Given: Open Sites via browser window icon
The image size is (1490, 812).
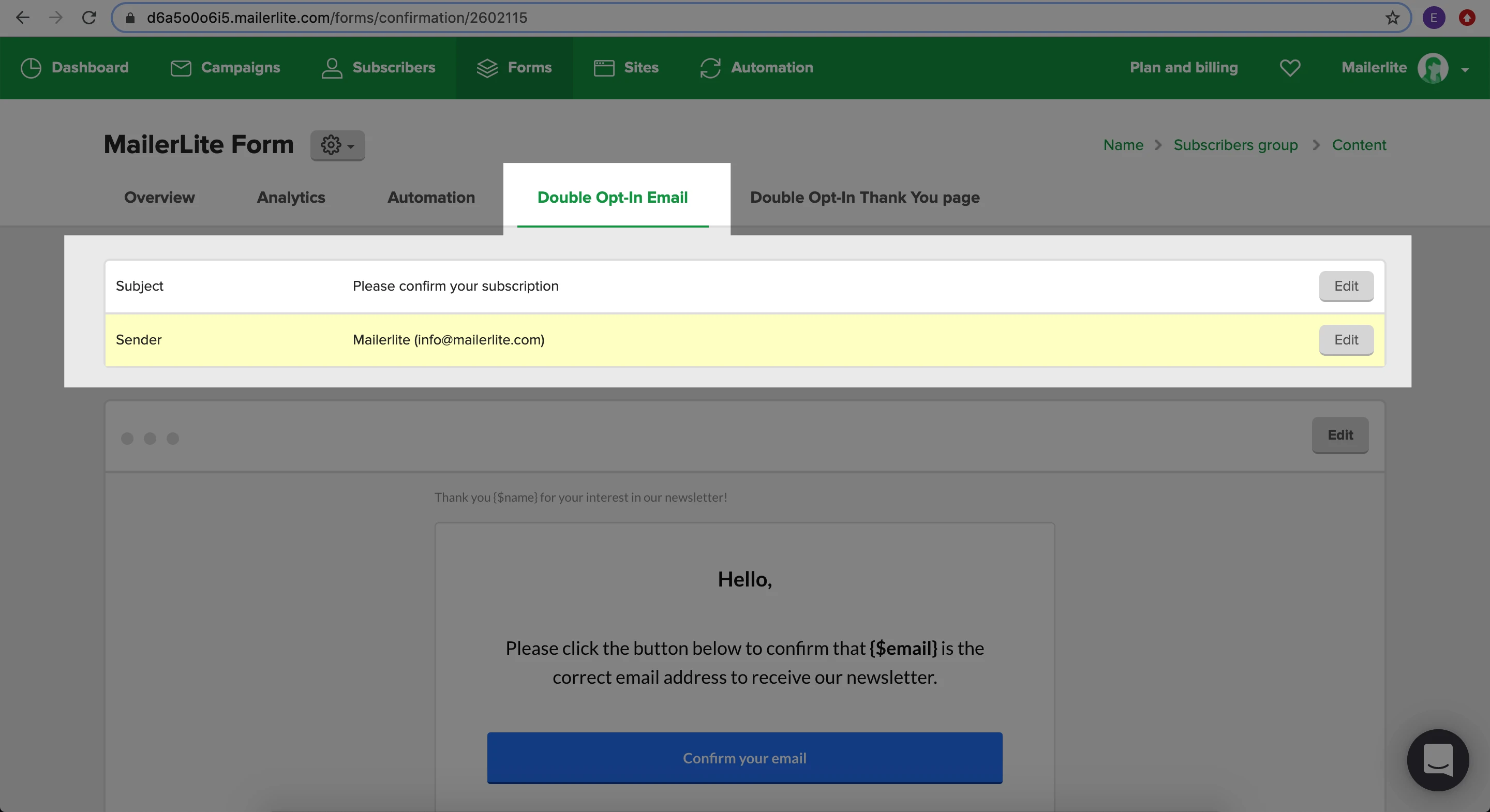Looking at the screenshot, I should tap(604, 68).
